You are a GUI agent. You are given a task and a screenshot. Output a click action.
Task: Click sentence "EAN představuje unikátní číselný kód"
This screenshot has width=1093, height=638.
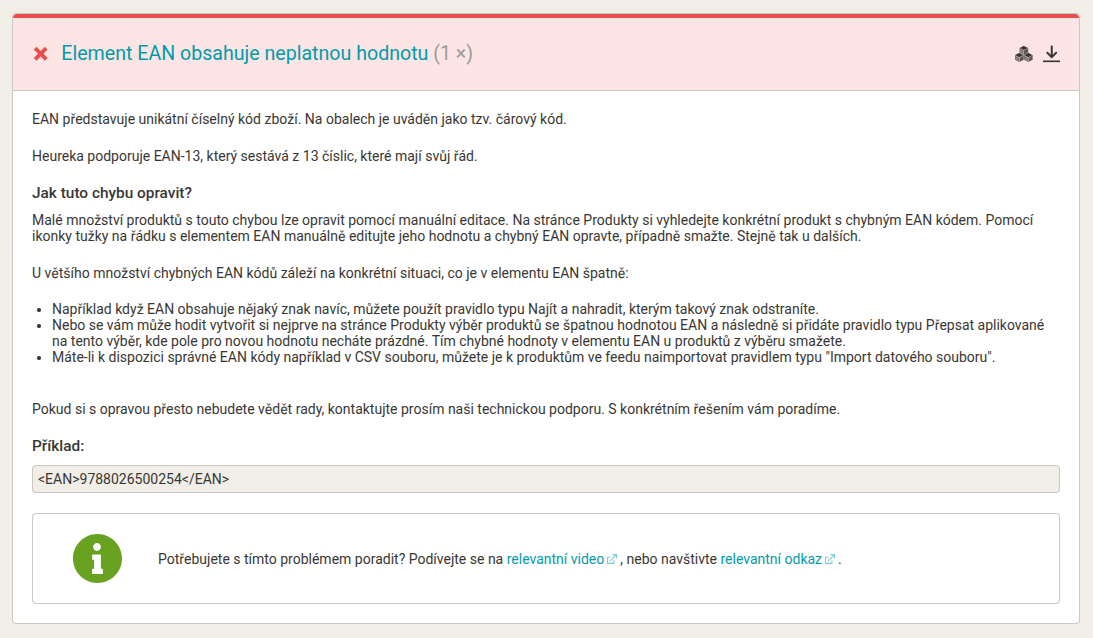coord(299,119)
